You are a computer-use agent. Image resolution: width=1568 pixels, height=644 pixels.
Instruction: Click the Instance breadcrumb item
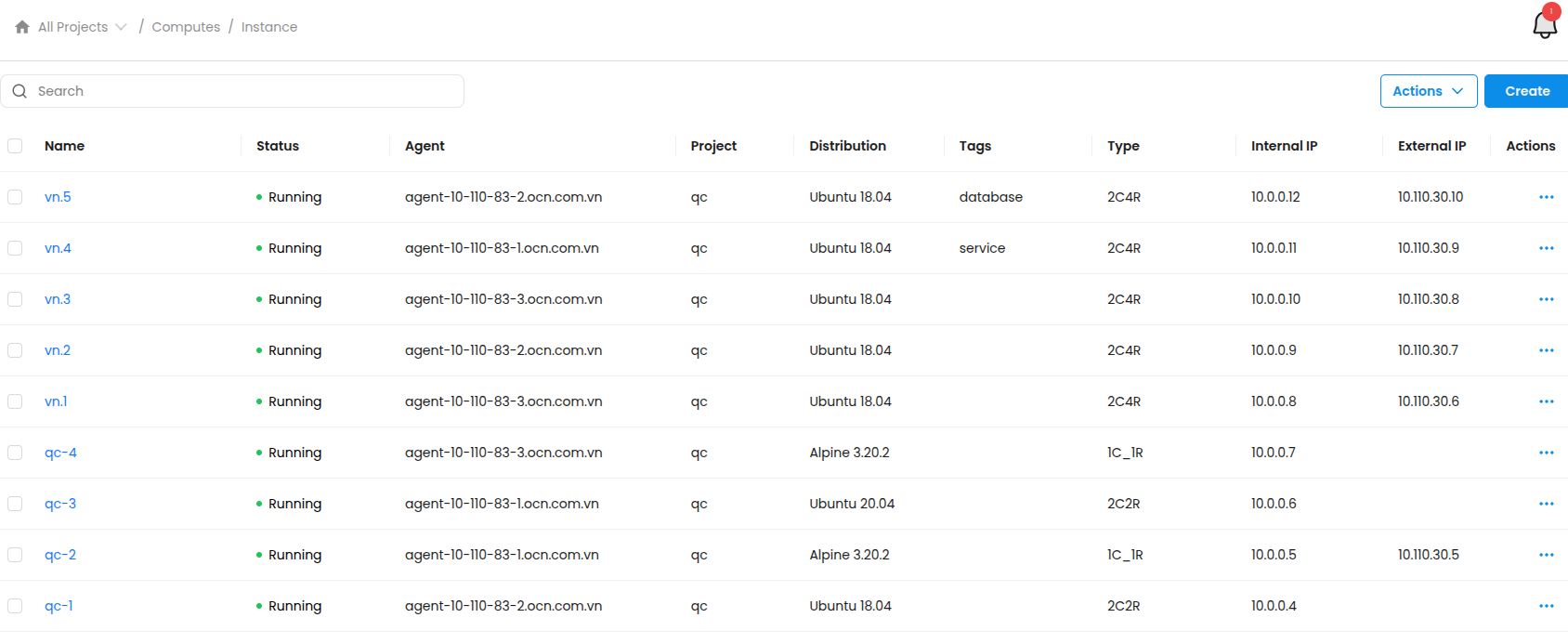click(269, 27)
